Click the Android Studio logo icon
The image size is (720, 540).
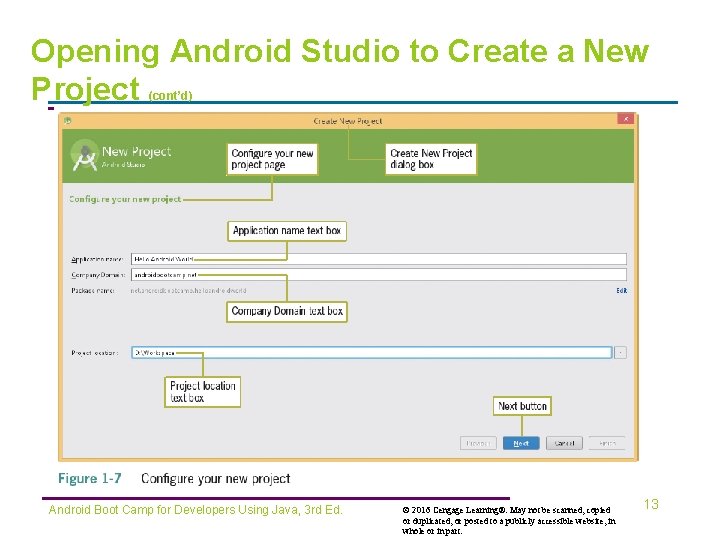pos(84,156)
